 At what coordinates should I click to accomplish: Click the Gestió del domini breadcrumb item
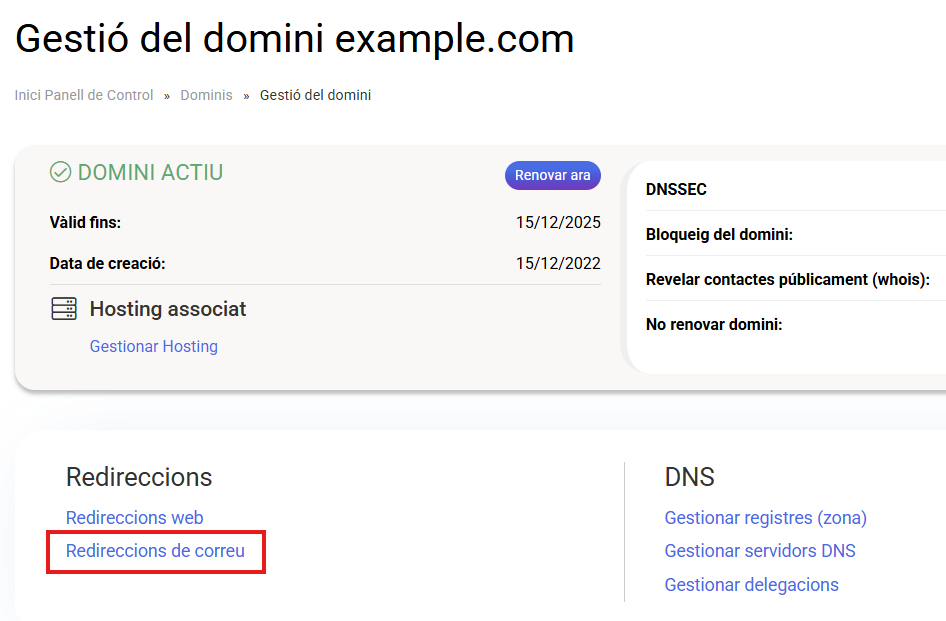315,96
